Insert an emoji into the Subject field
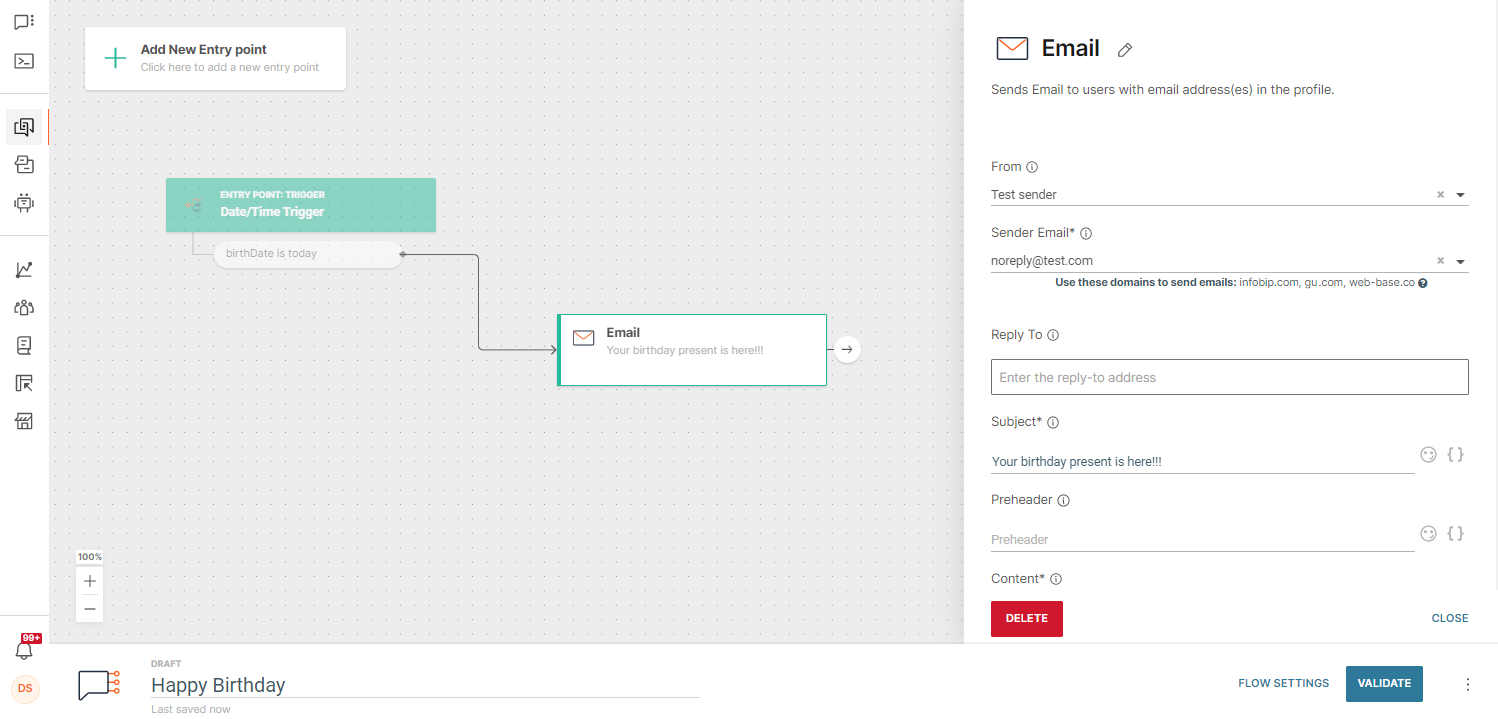Screen dimensions: 1498x719 (1428, 454)
